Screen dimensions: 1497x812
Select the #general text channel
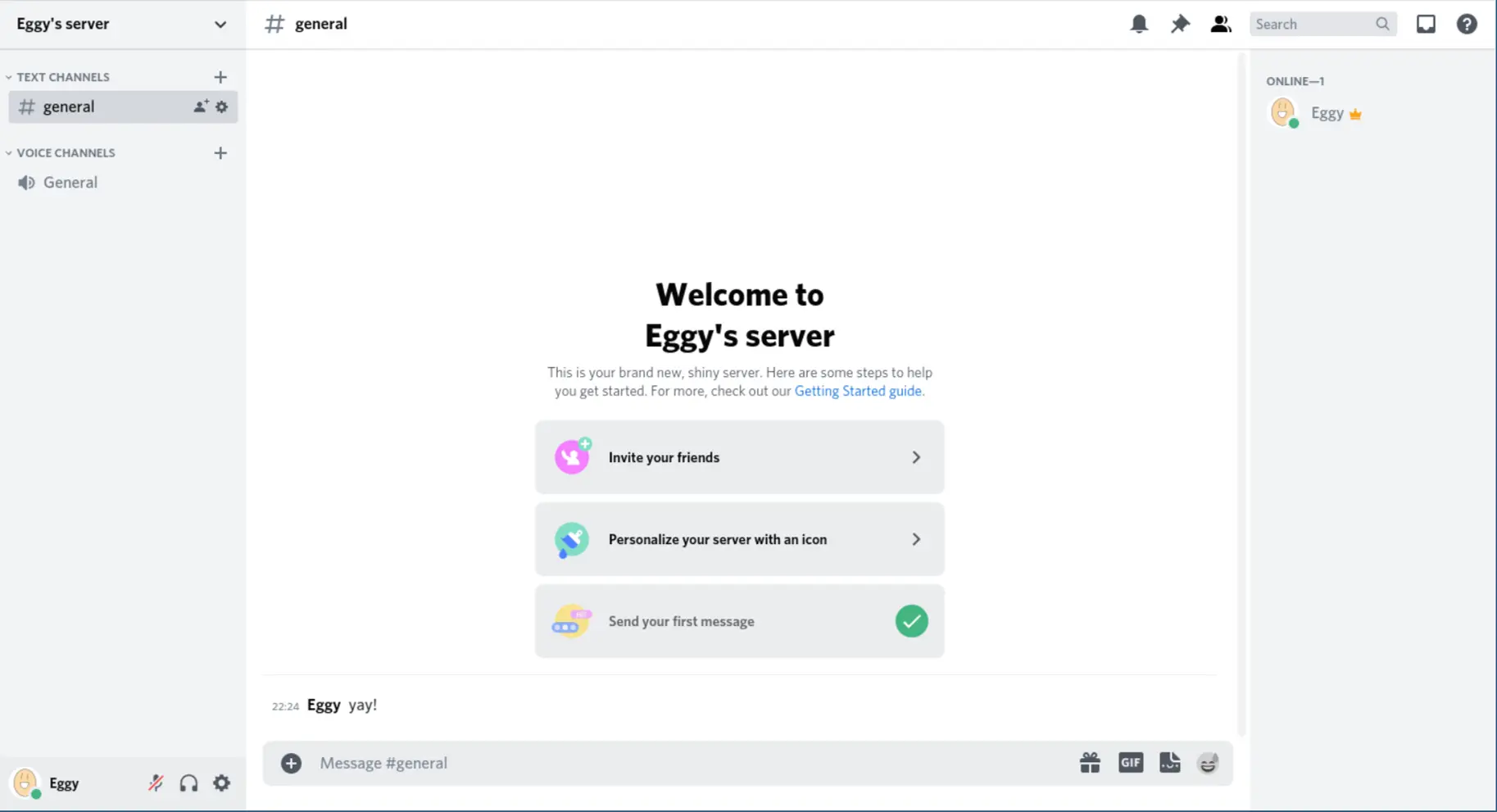click(x=69, y=107)
